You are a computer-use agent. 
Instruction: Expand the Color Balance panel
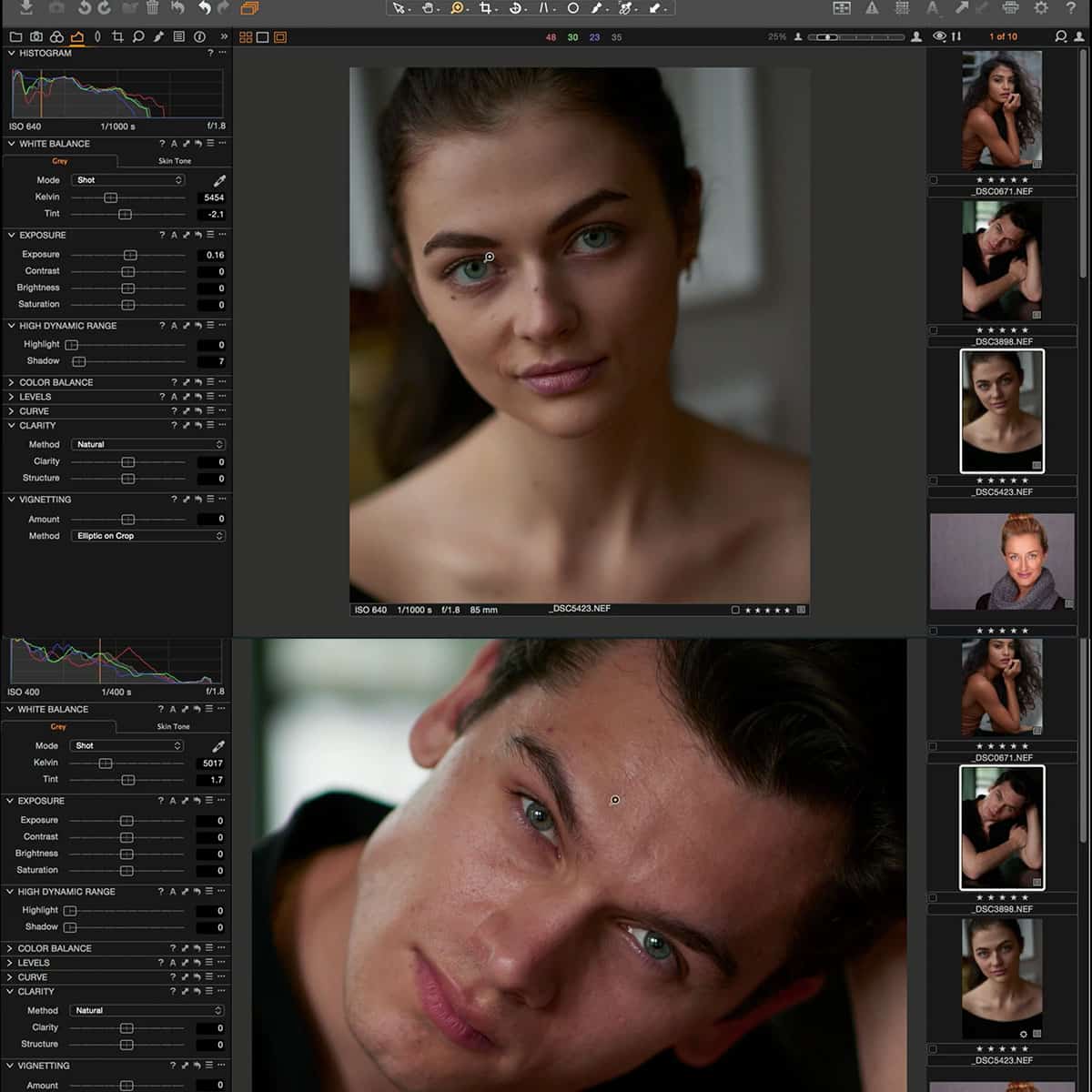click(55, 382)
